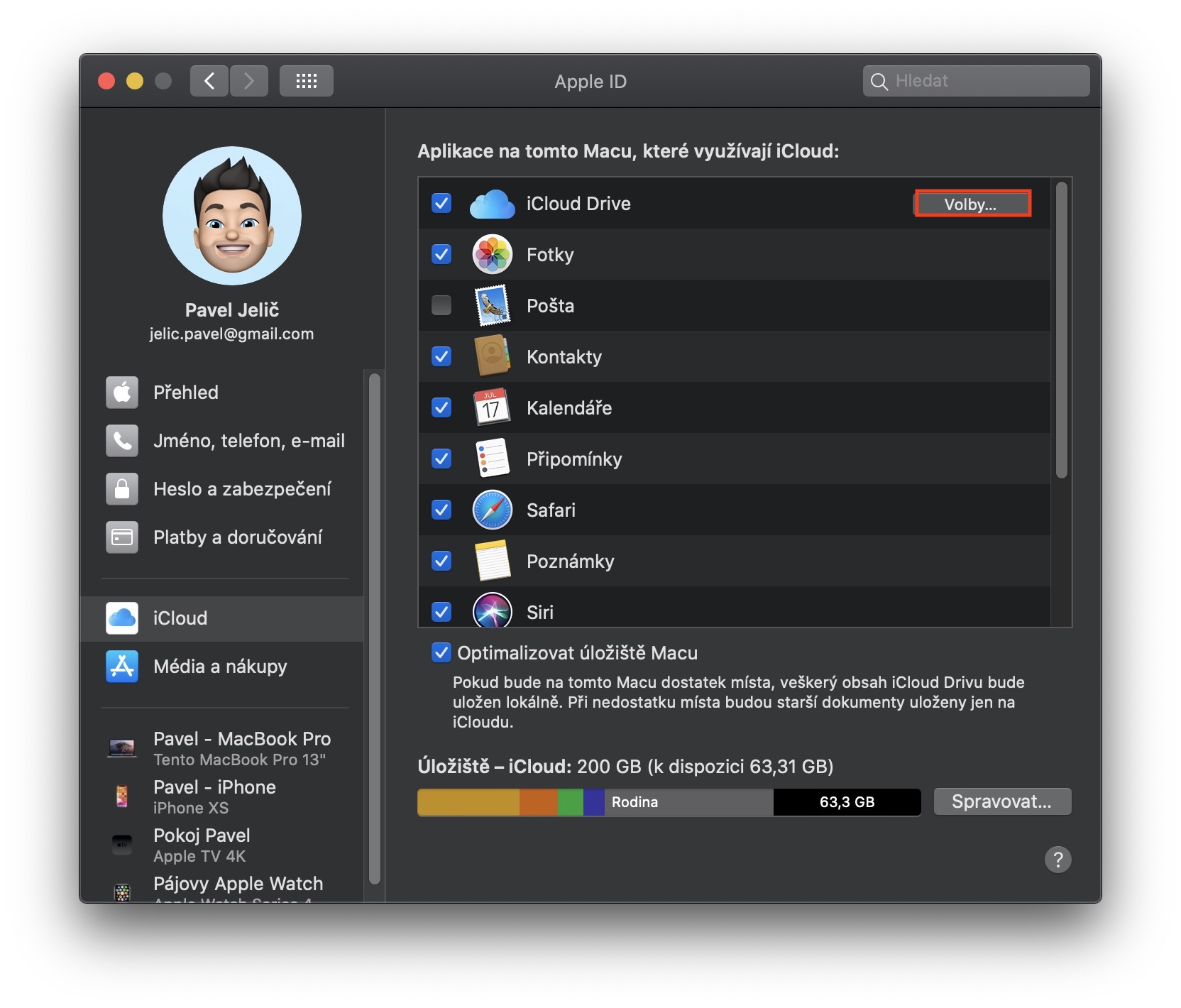Viewport: 1181px width, 1008px height.
Task: Click the blue storage bar segment
Action: 594,802
